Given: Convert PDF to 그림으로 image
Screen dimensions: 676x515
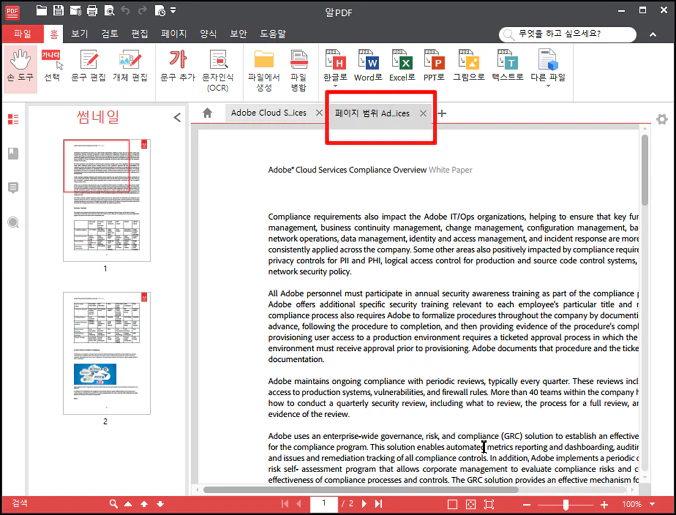Looking at the screenshot, I should 469,66.
